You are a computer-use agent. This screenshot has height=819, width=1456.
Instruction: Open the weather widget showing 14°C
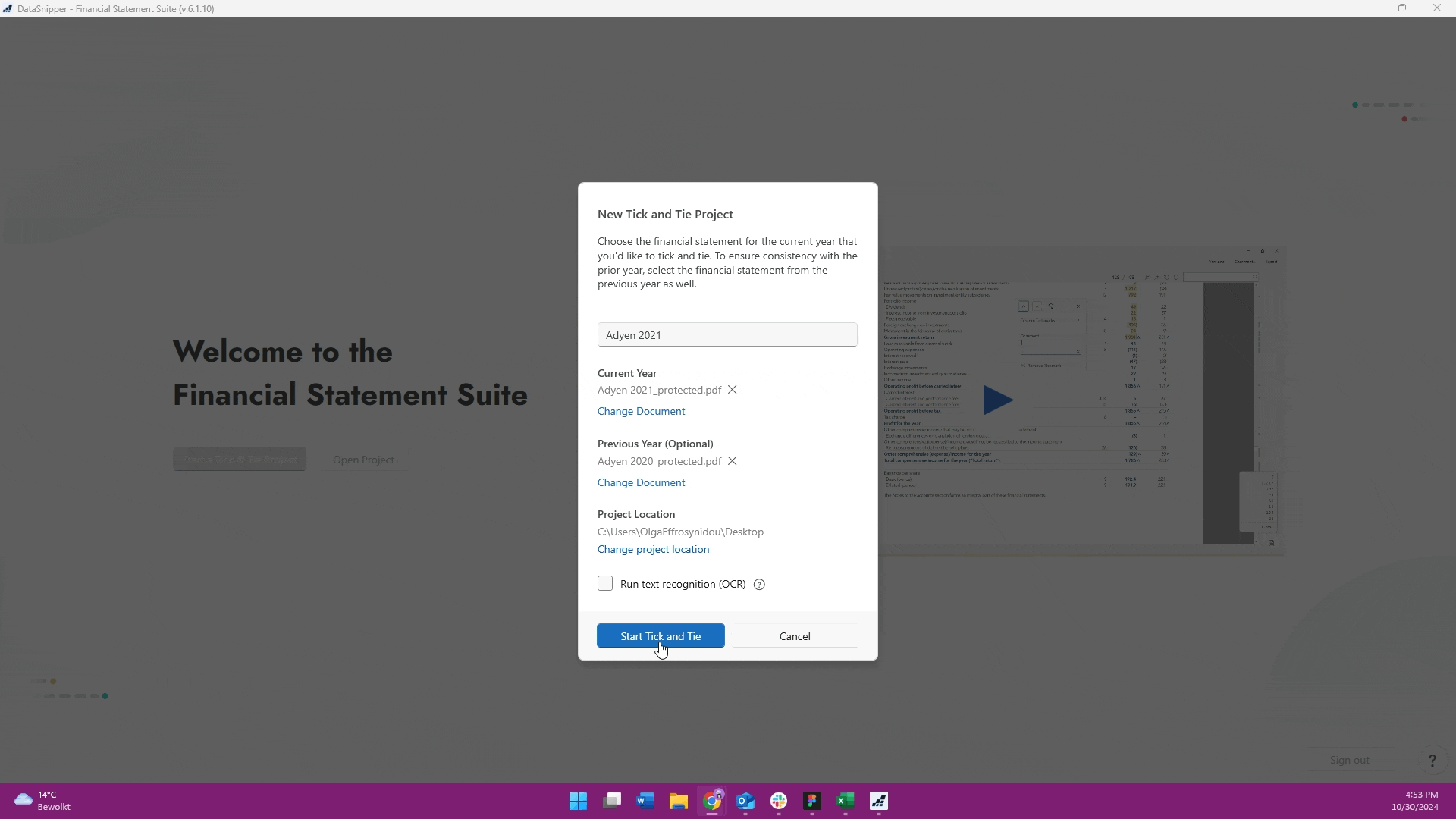coord(42,801)
